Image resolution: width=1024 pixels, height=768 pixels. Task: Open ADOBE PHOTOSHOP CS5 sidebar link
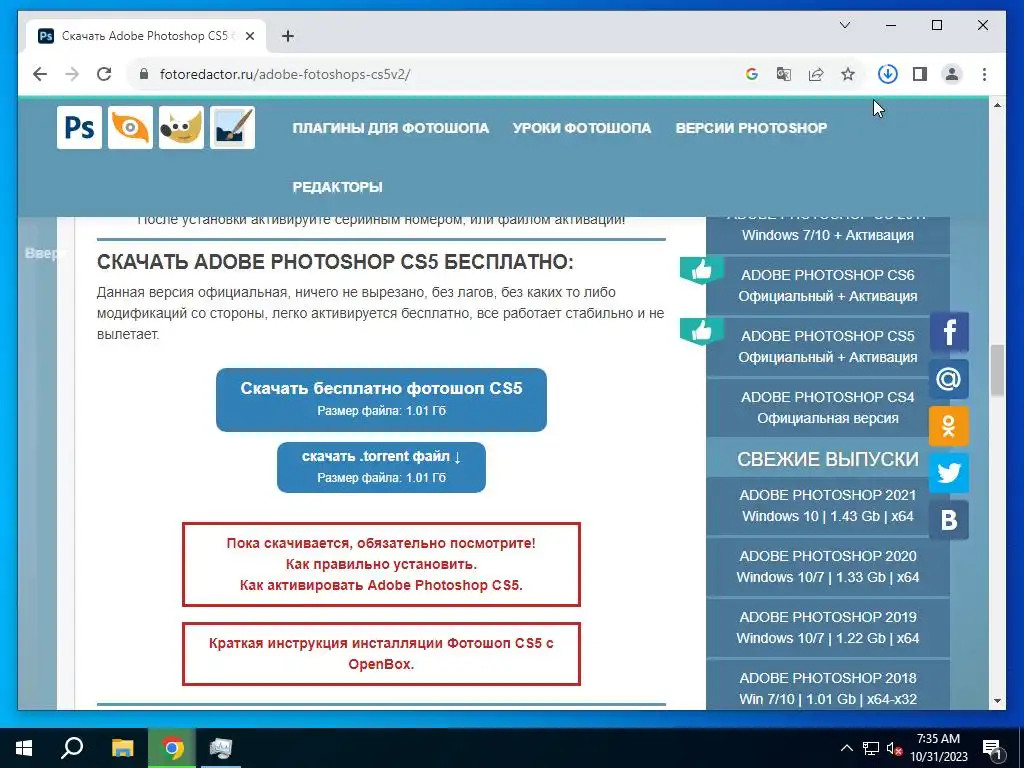coord(827,346)
